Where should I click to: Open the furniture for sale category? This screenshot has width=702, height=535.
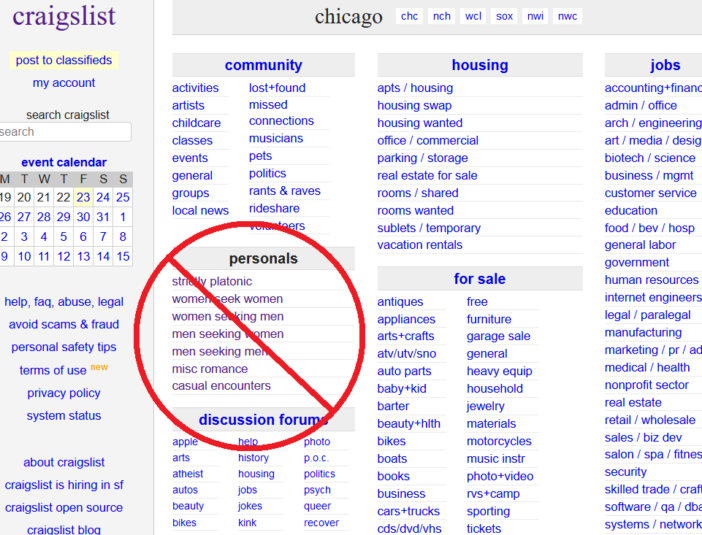click(489, 319)
